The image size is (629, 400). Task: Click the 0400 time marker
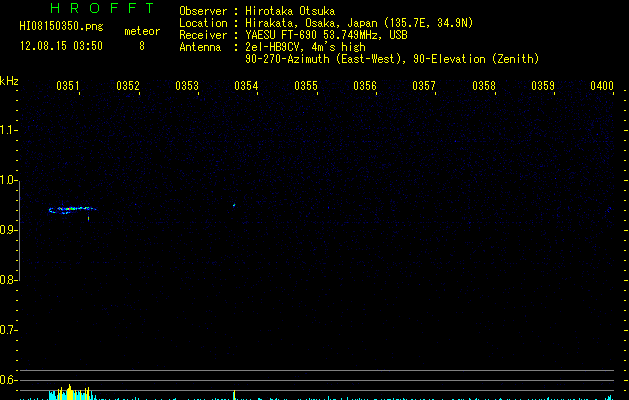tap(602, 86)
